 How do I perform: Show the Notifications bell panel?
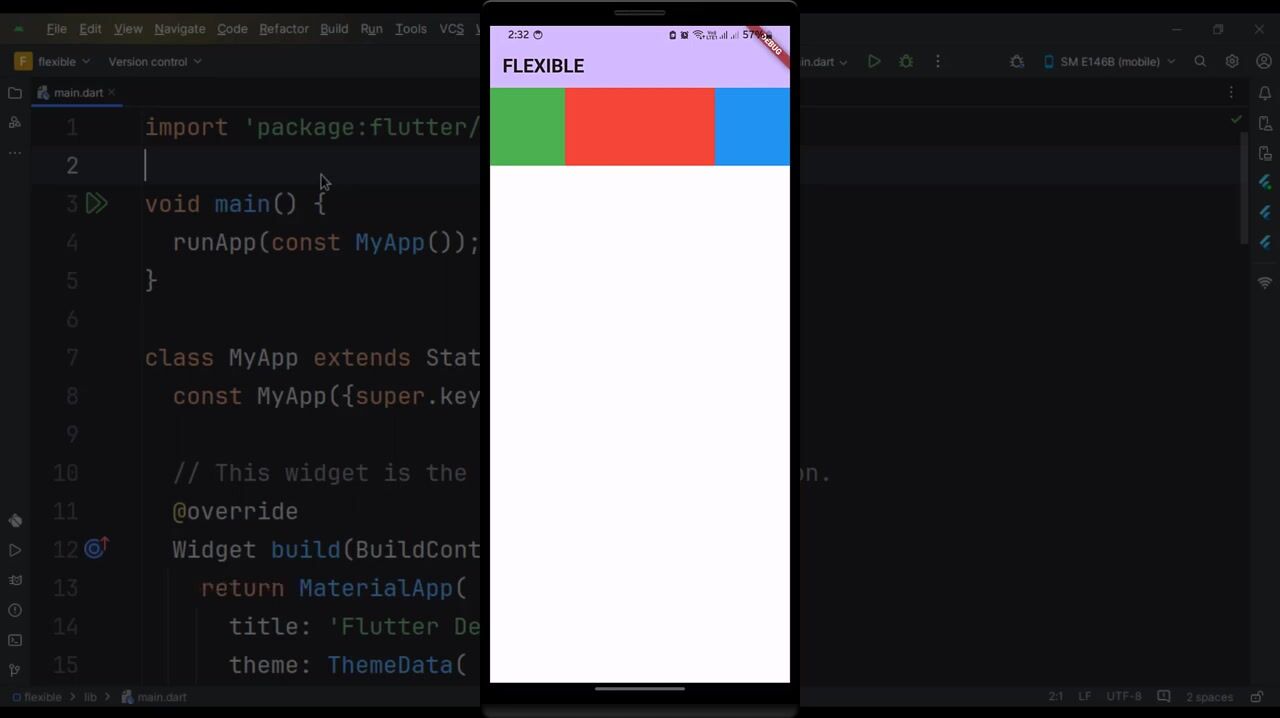pos(1265,93)
